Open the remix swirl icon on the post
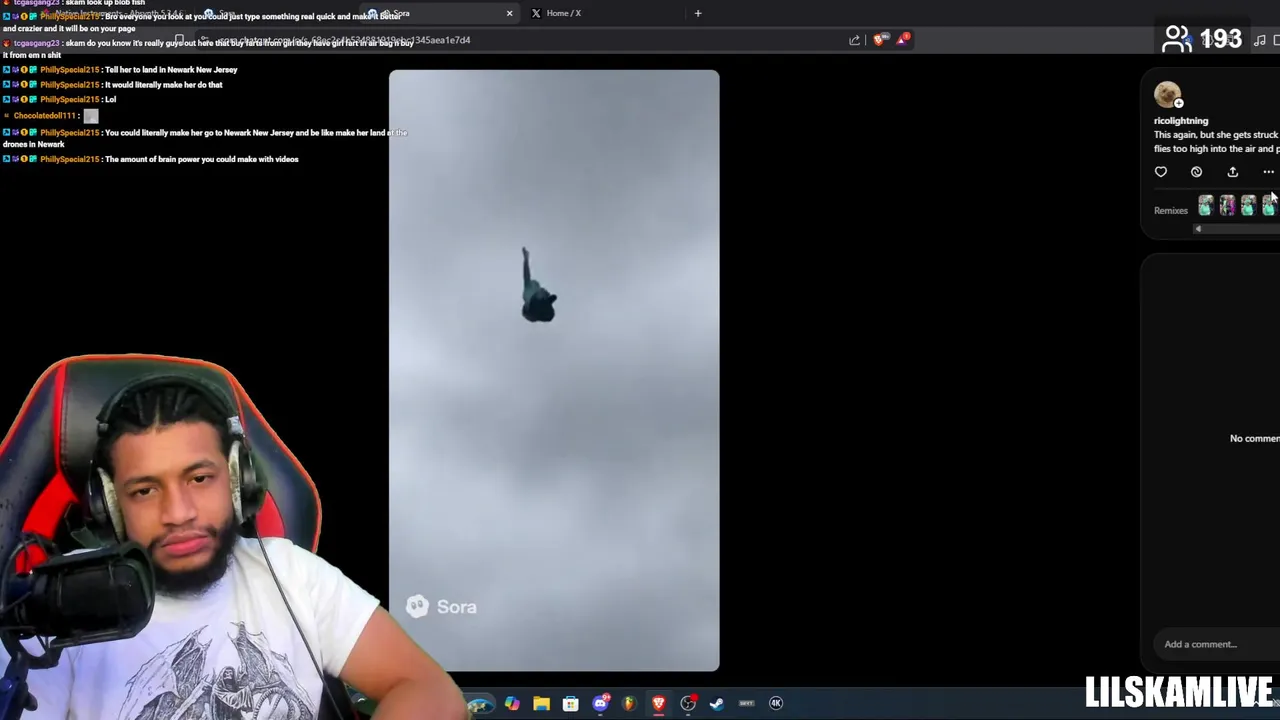This screenshot has width=1280, height=720. point(1196,172)
